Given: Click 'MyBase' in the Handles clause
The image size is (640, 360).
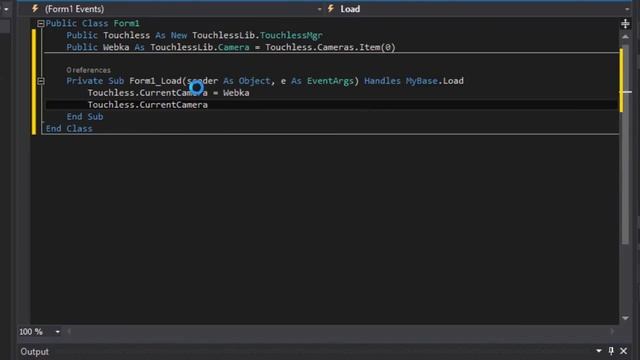Looking at the screenshot, I should 421,81.
